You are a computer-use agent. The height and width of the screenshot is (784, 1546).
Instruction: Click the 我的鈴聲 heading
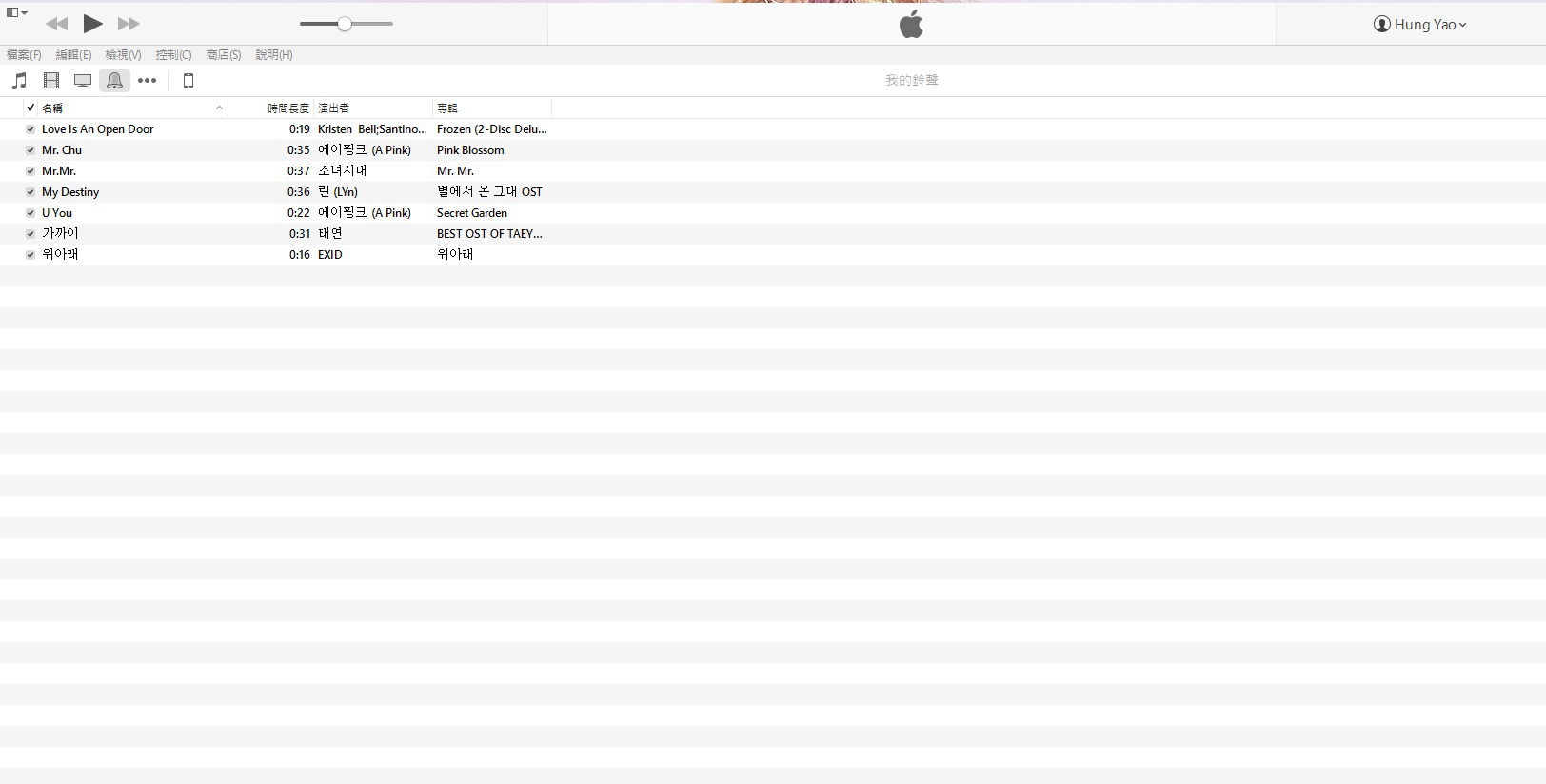coord(912,81)
